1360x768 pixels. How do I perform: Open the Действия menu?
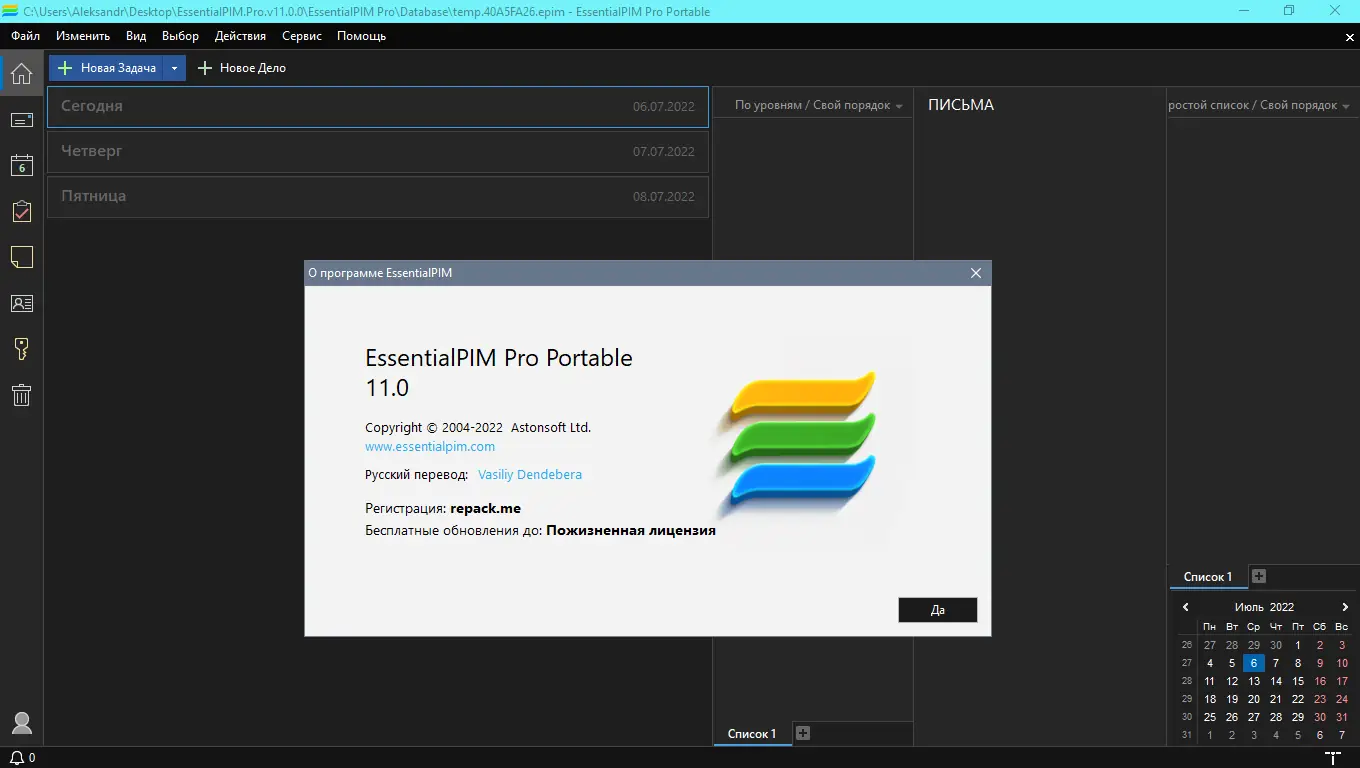[x=240, y=36]
